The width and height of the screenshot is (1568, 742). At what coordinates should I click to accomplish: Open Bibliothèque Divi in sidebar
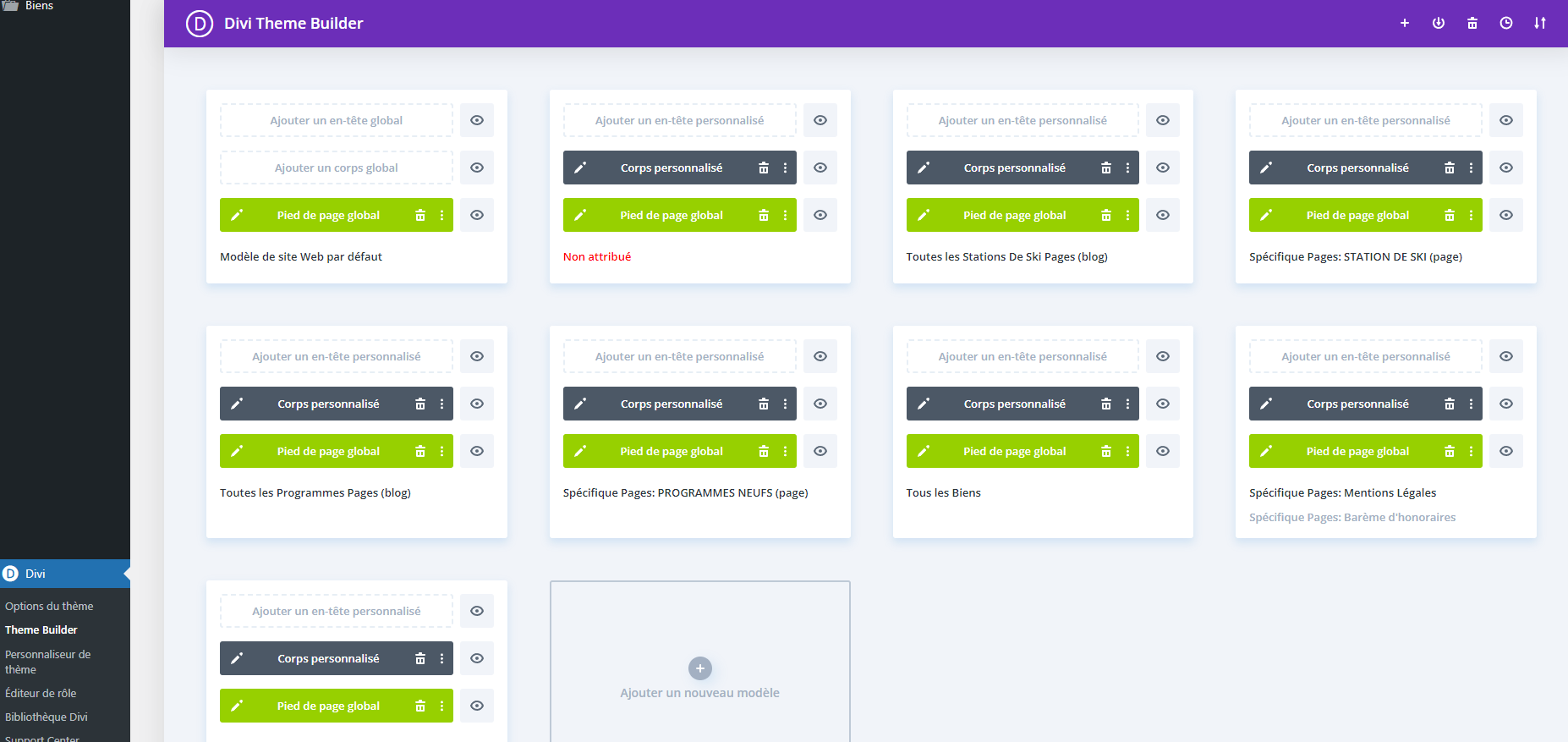(x=47, y=717)
